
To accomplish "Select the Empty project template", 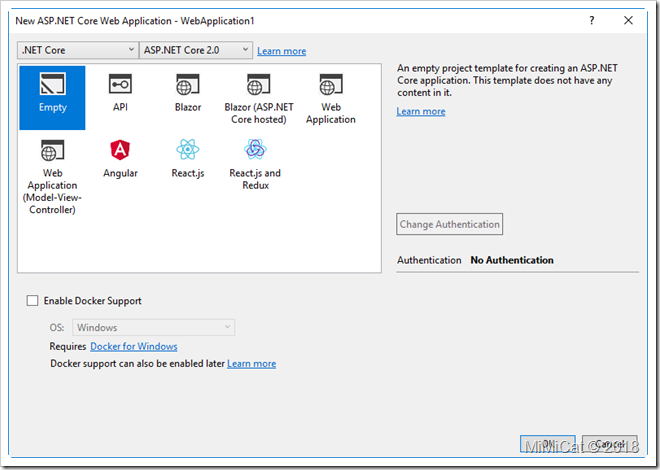I will point(52,98).
